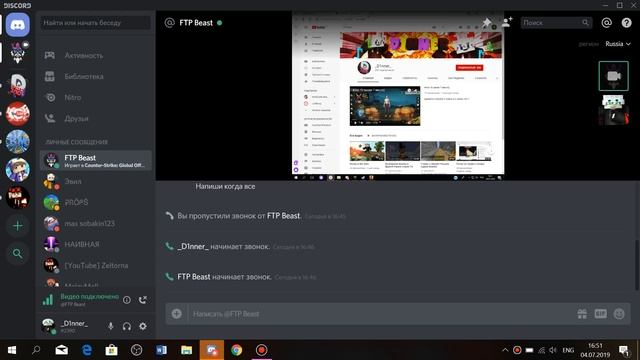Open GIF picker
Screen dimensions: 640x360
600,313
